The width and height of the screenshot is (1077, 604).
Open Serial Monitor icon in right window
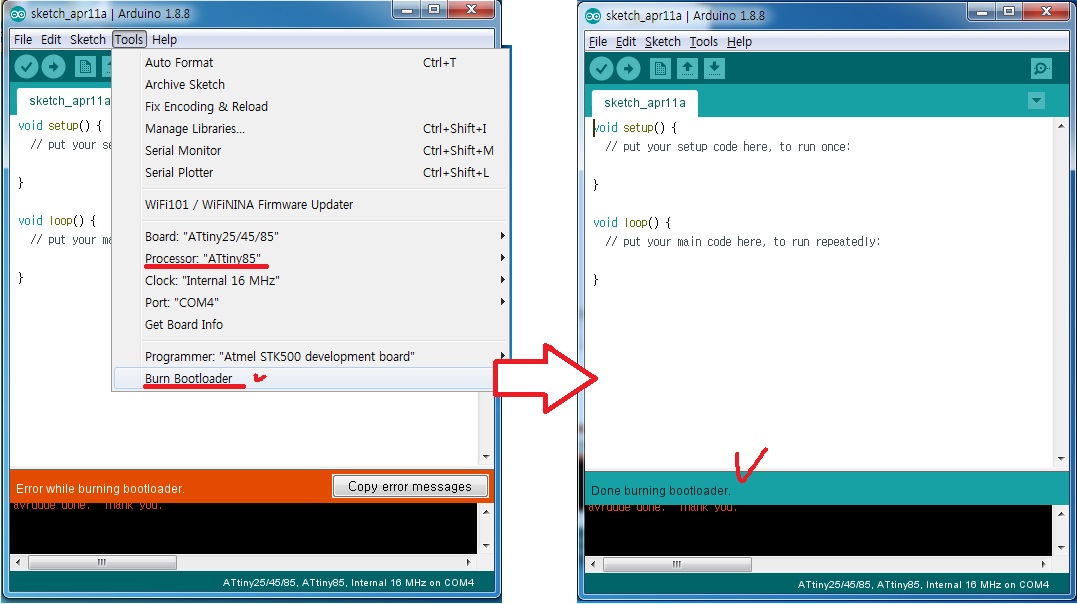(1041, 69)
